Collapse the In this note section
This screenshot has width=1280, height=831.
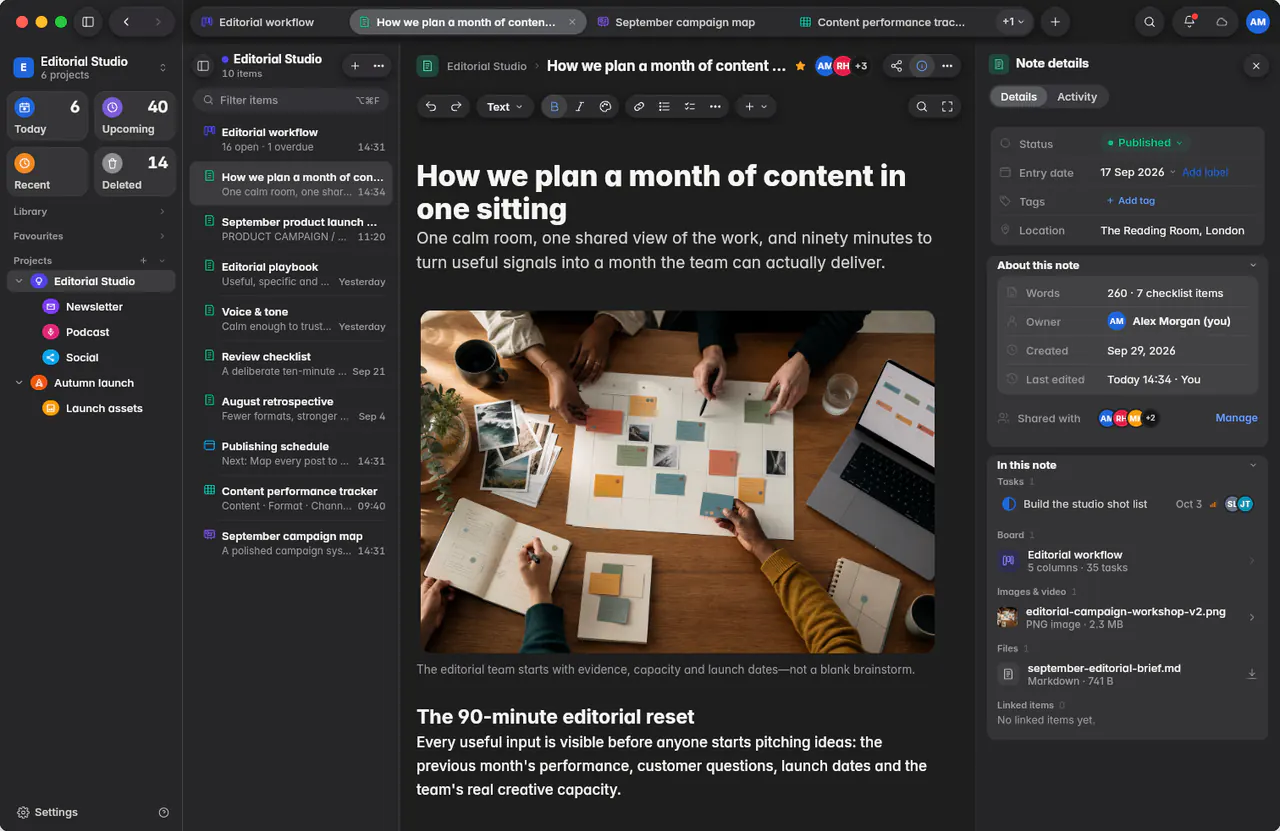point(1253,465)
